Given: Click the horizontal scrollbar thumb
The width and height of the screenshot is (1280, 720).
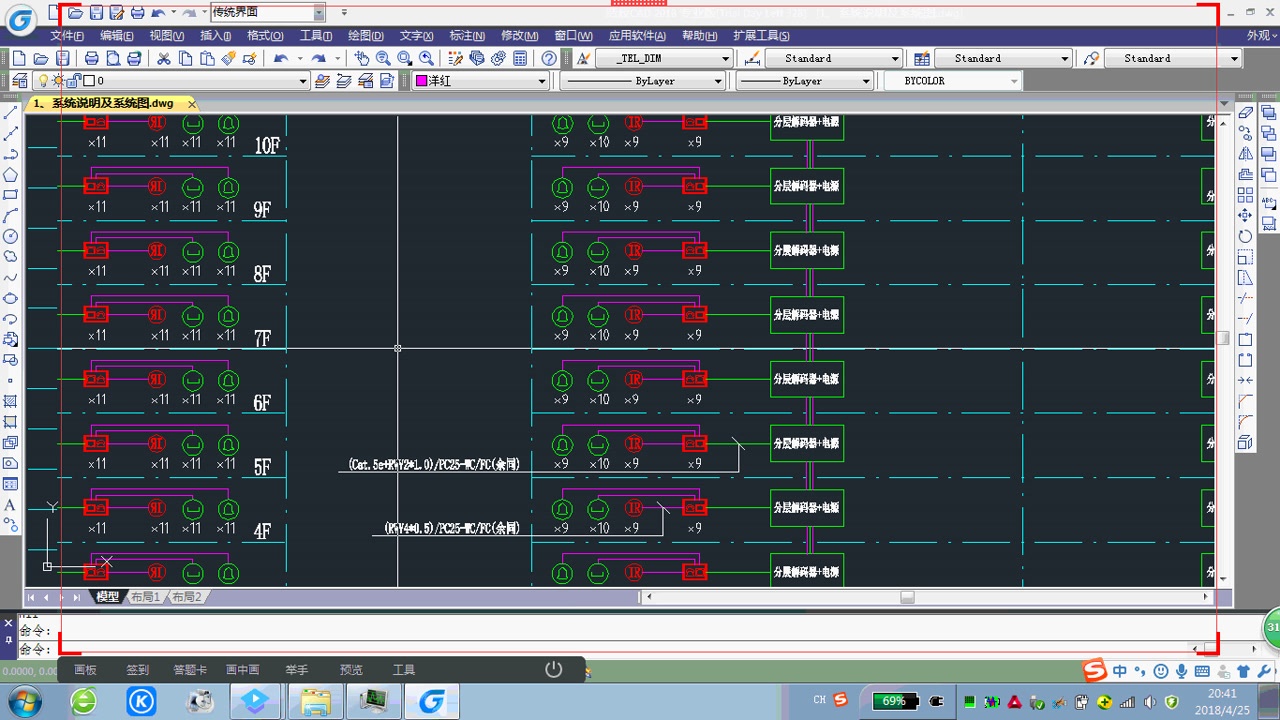Looking at the screenshot, I should pyautogui.click(x=907, y=597).
